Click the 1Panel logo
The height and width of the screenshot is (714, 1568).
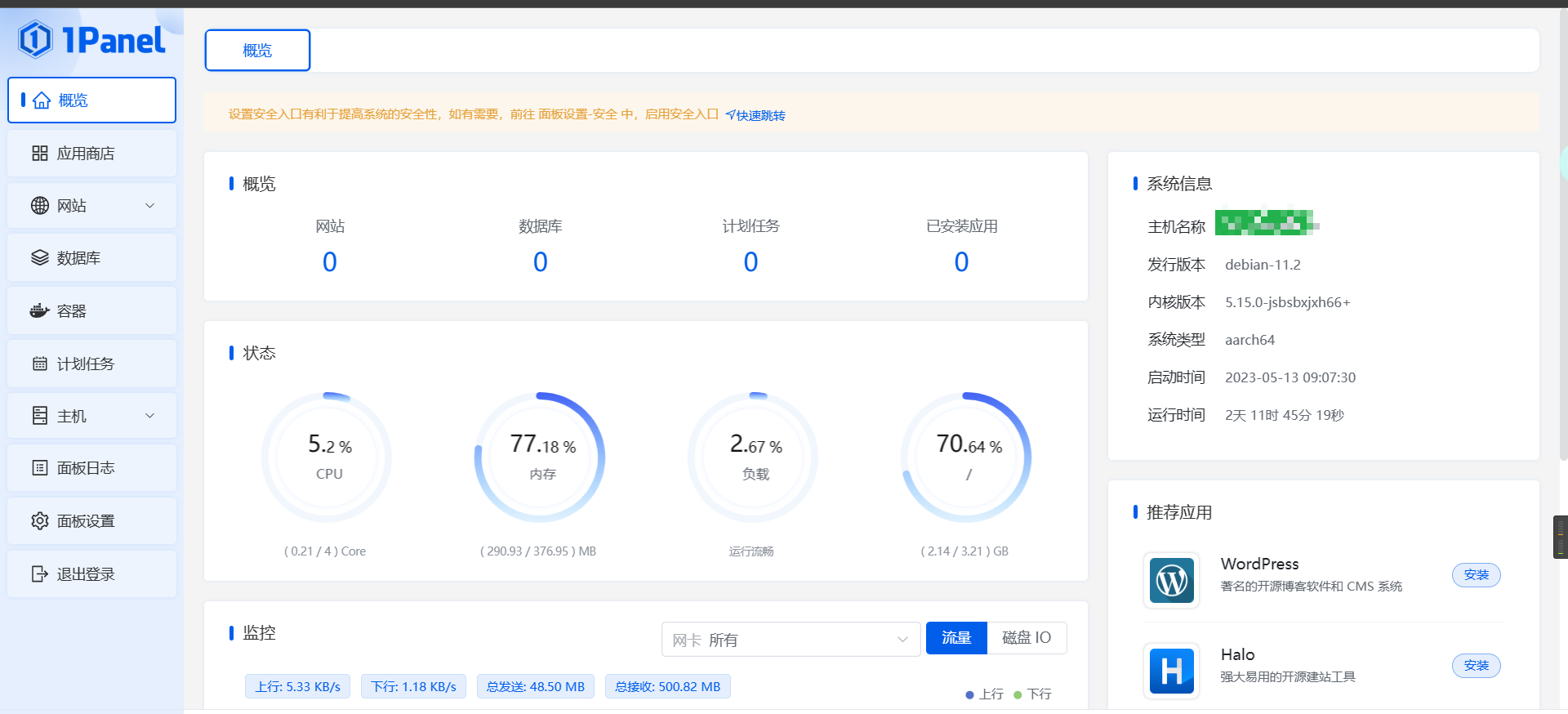point(91,39)
